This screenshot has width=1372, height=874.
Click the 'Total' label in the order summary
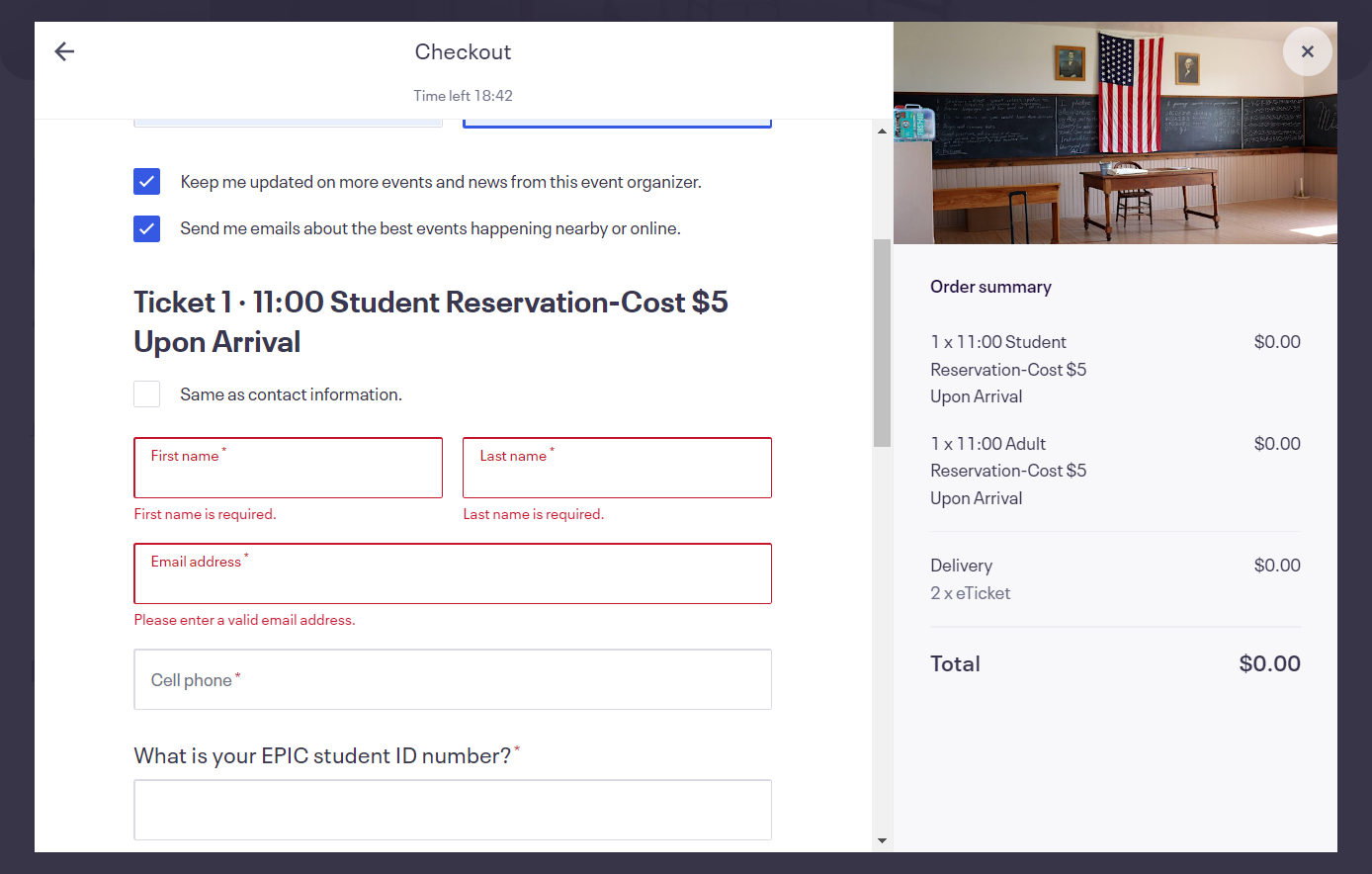tap(955, 663)
